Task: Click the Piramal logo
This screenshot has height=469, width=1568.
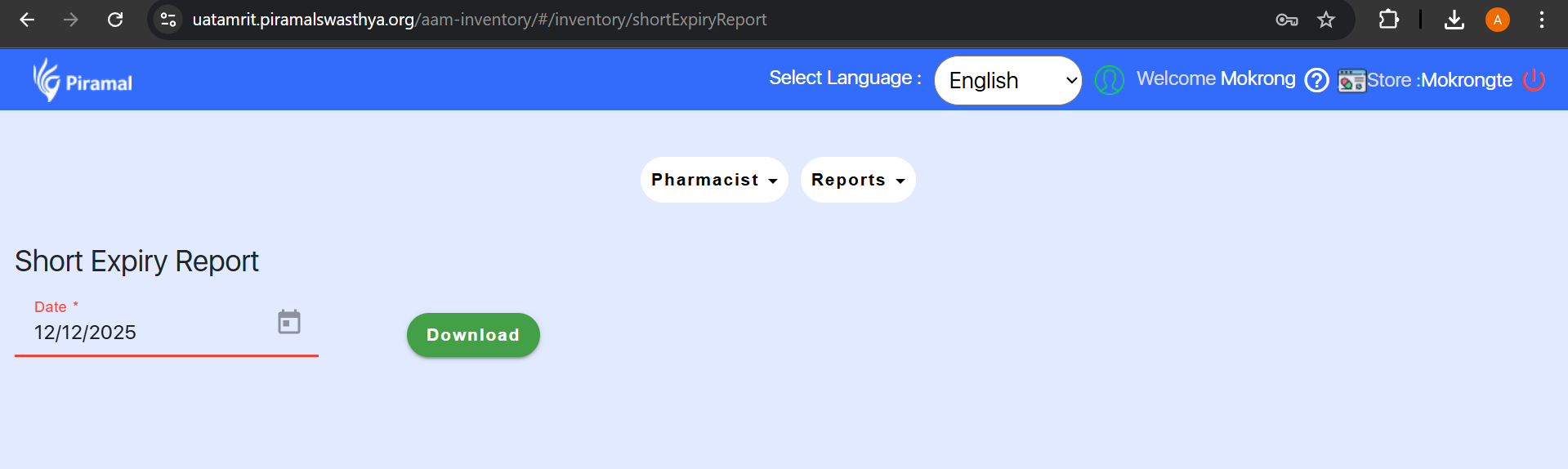Action: tap(83, 80)
